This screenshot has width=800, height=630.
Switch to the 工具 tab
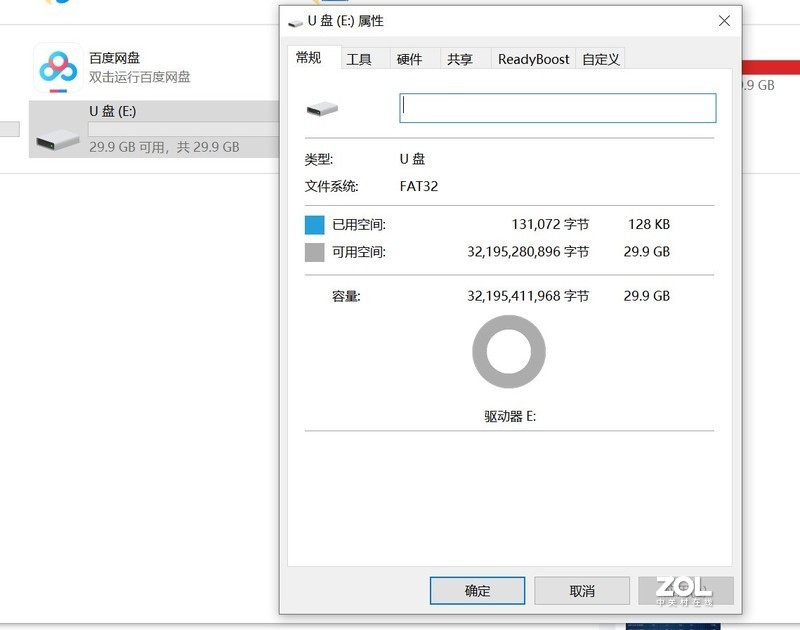pyautogui.click(x=359, y=59)
